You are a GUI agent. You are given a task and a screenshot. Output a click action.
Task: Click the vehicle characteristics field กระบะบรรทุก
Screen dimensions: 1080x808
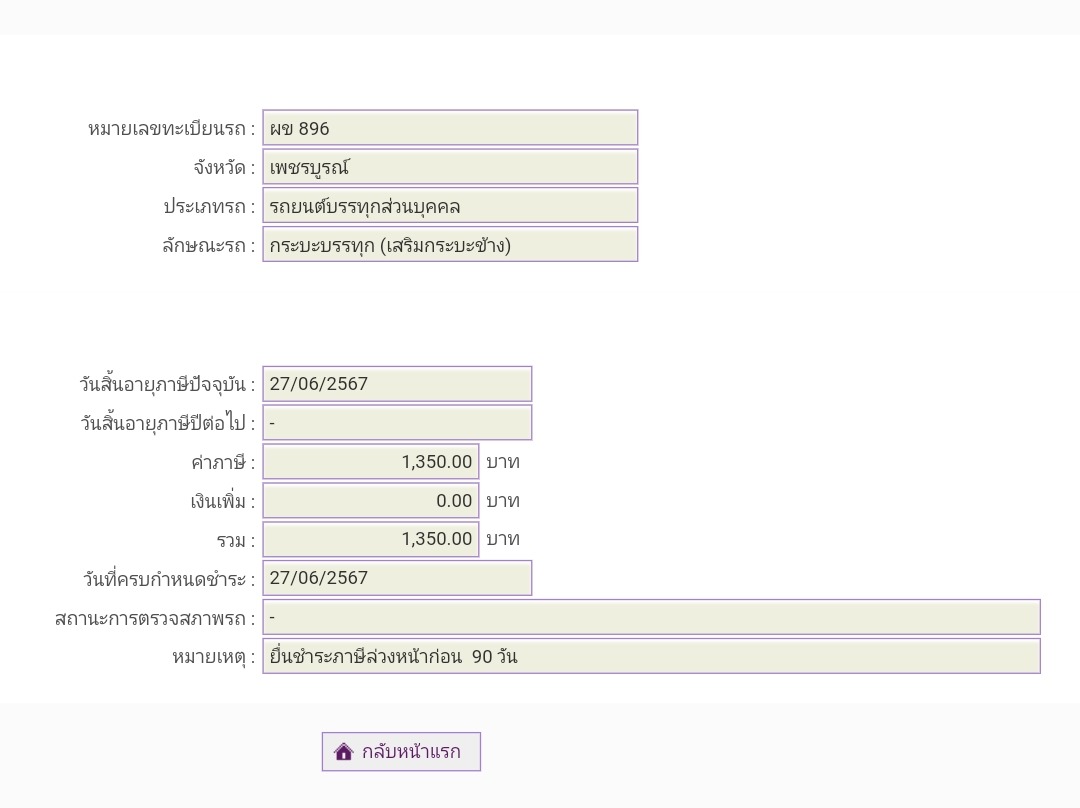click(x=450, y=245)
